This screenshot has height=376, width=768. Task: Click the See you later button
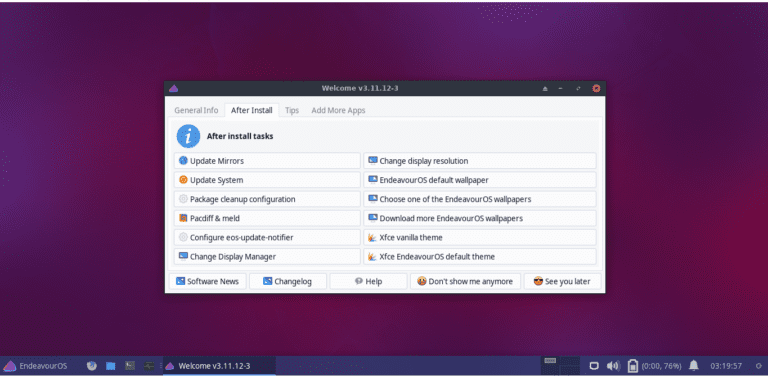(x=562, y=282)
